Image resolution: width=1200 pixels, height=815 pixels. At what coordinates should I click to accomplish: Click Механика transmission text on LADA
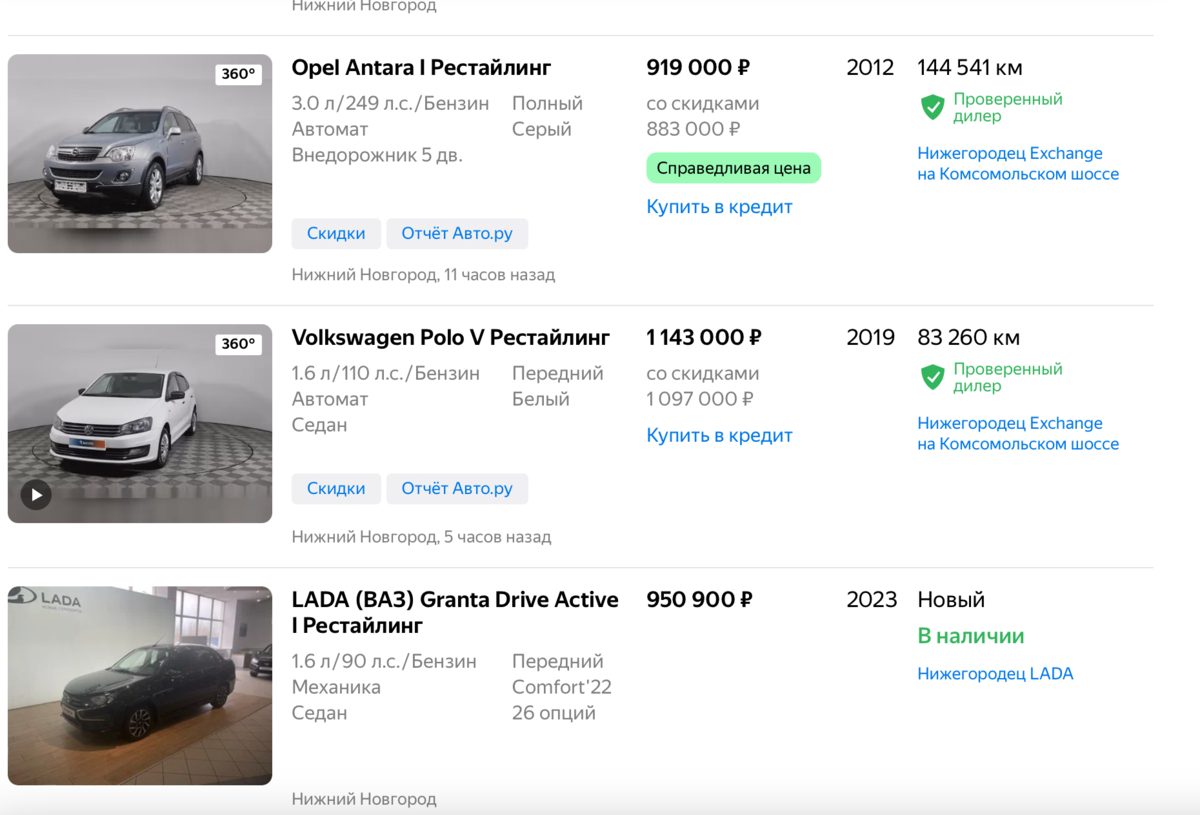click(x=336, y=687)
